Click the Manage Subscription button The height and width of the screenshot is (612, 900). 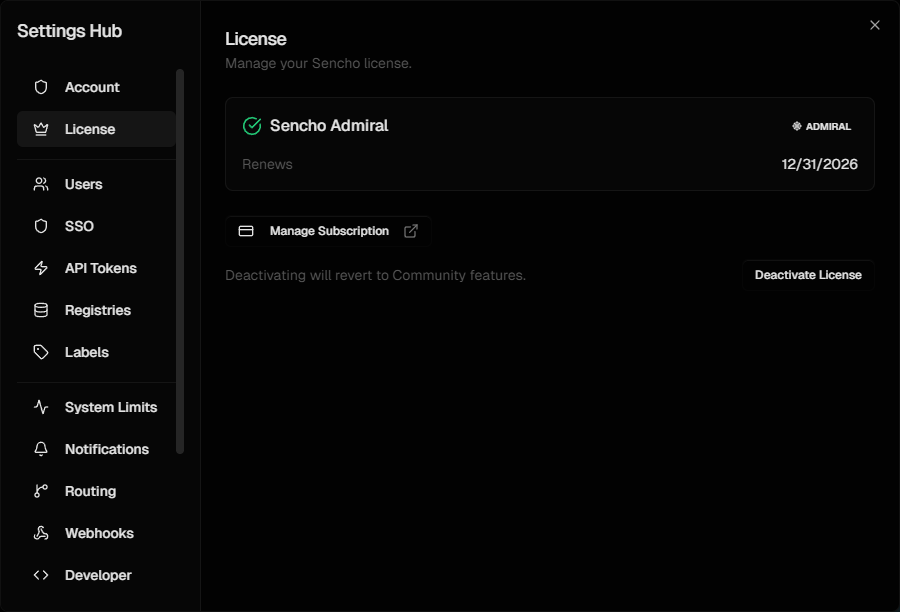coord(328,231)
